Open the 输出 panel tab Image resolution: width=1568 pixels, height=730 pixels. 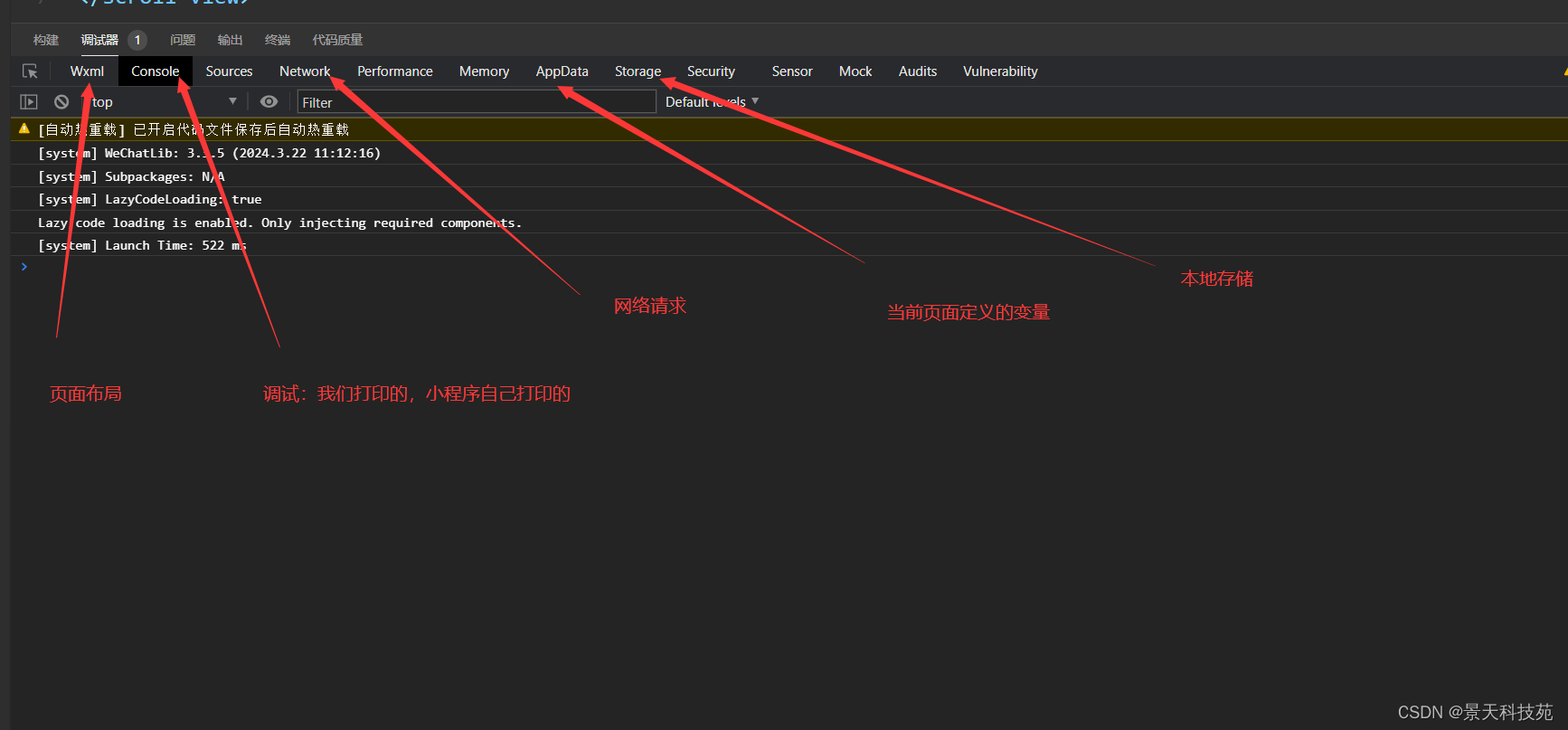click(x=230, y=40)
